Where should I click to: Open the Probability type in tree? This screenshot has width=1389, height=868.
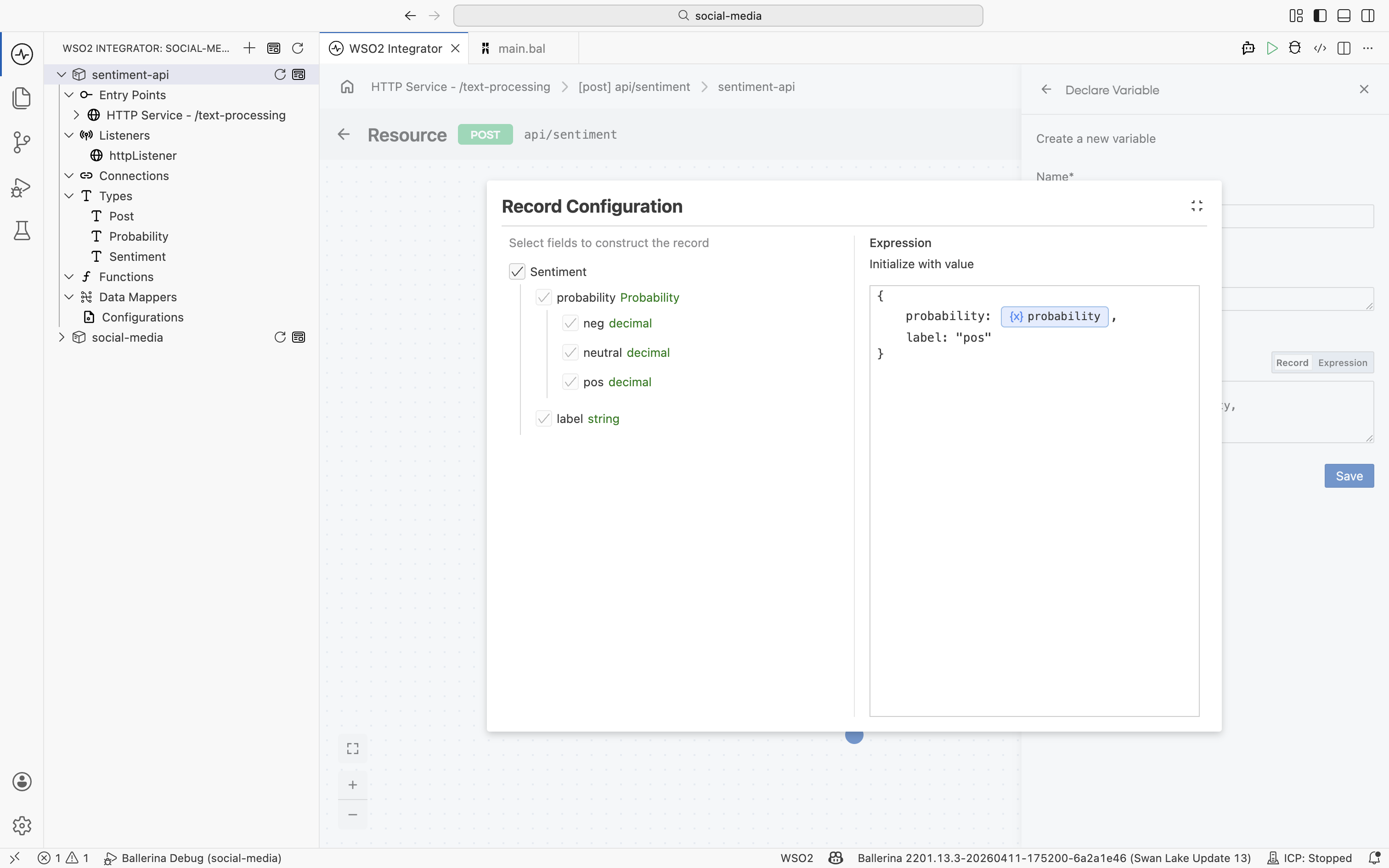(x=138, y=237)
